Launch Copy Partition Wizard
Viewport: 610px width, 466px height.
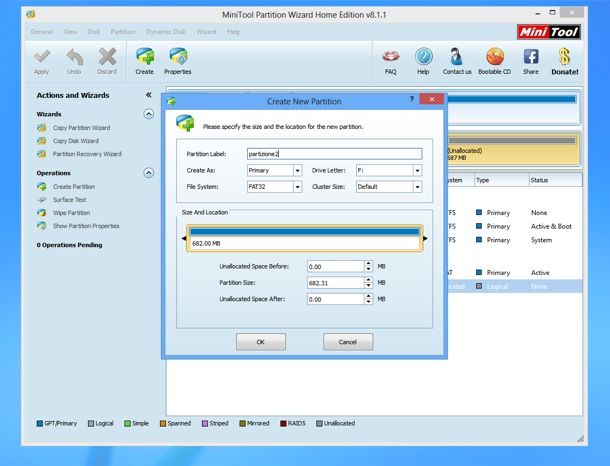pyautogui.click(x=81, y=128)
